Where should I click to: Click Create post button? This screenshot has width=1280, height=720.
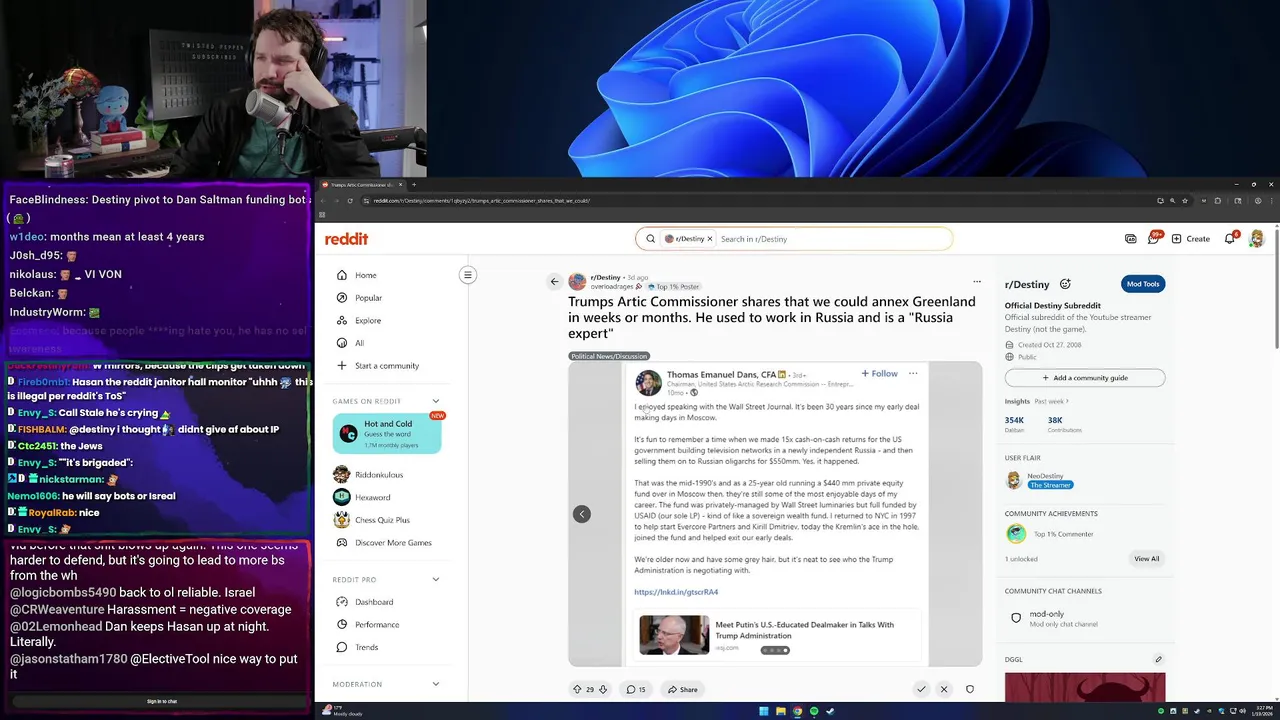[1191, 239]
